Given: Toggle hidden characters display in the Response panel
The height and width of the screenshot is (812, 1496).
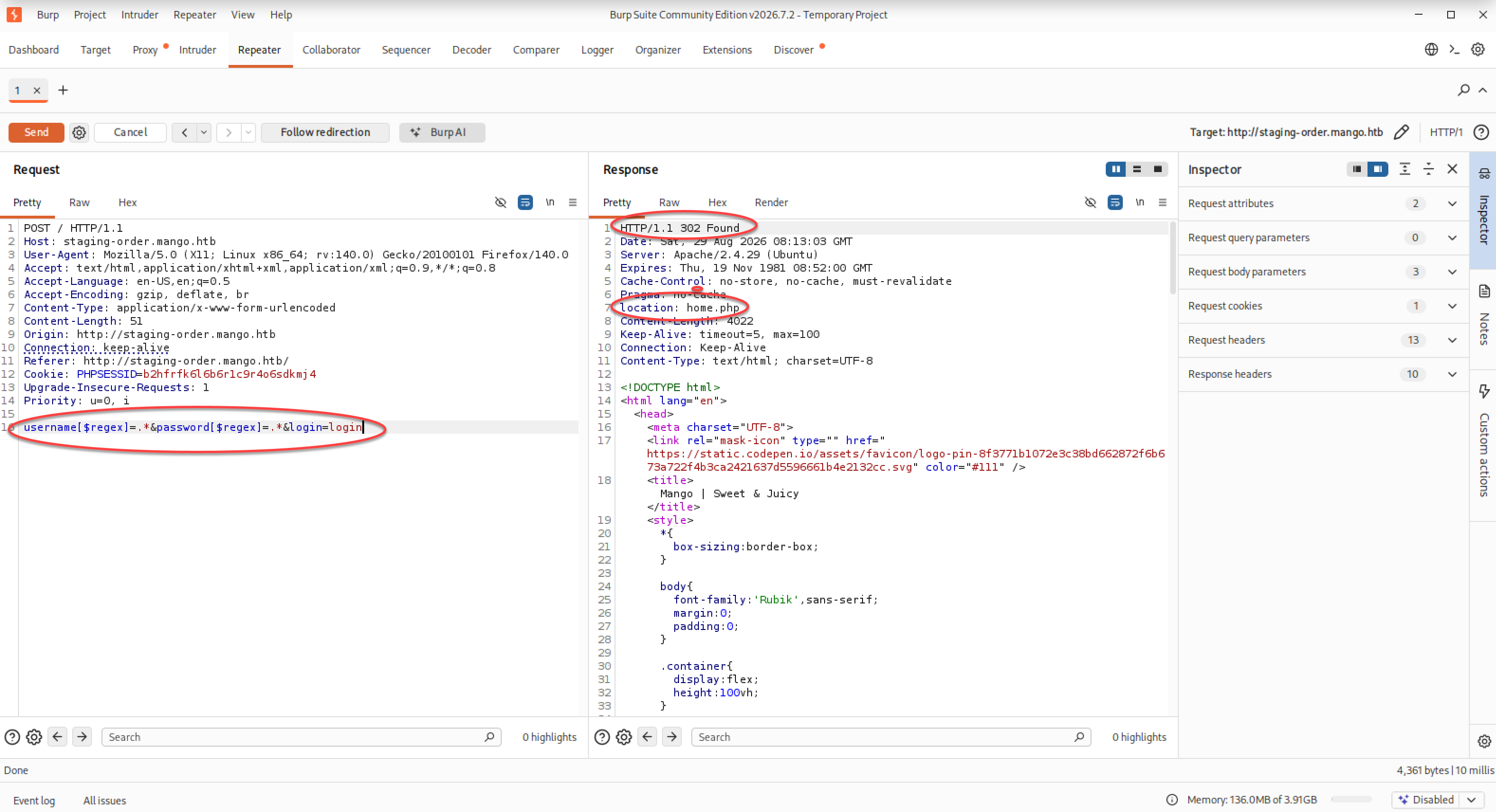Looking at the screenshot, I should [1090, 202].
